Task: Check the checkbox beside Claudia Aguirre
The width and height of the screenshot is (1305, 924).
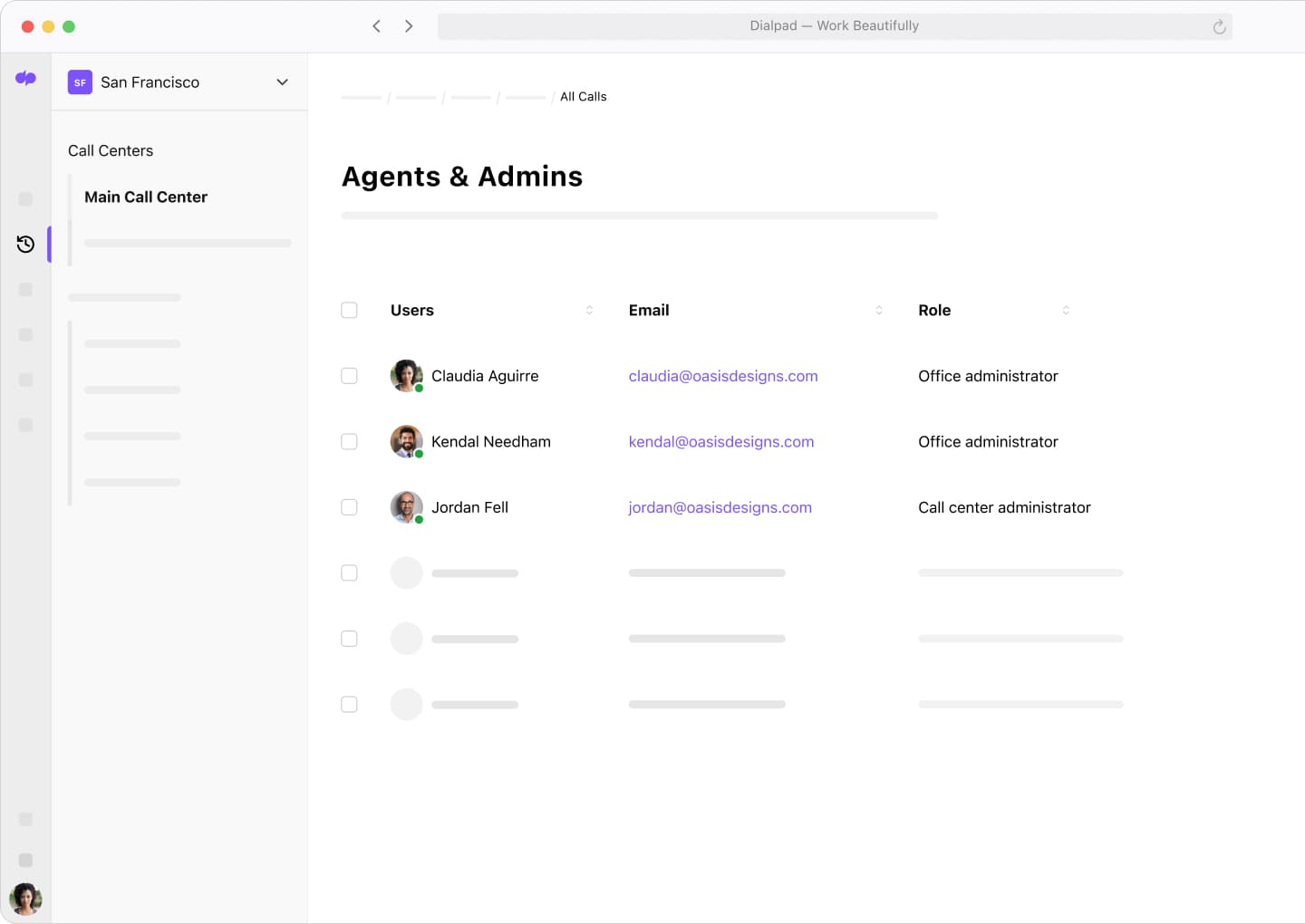Action: pyautogui.click(x=349, y=375)
